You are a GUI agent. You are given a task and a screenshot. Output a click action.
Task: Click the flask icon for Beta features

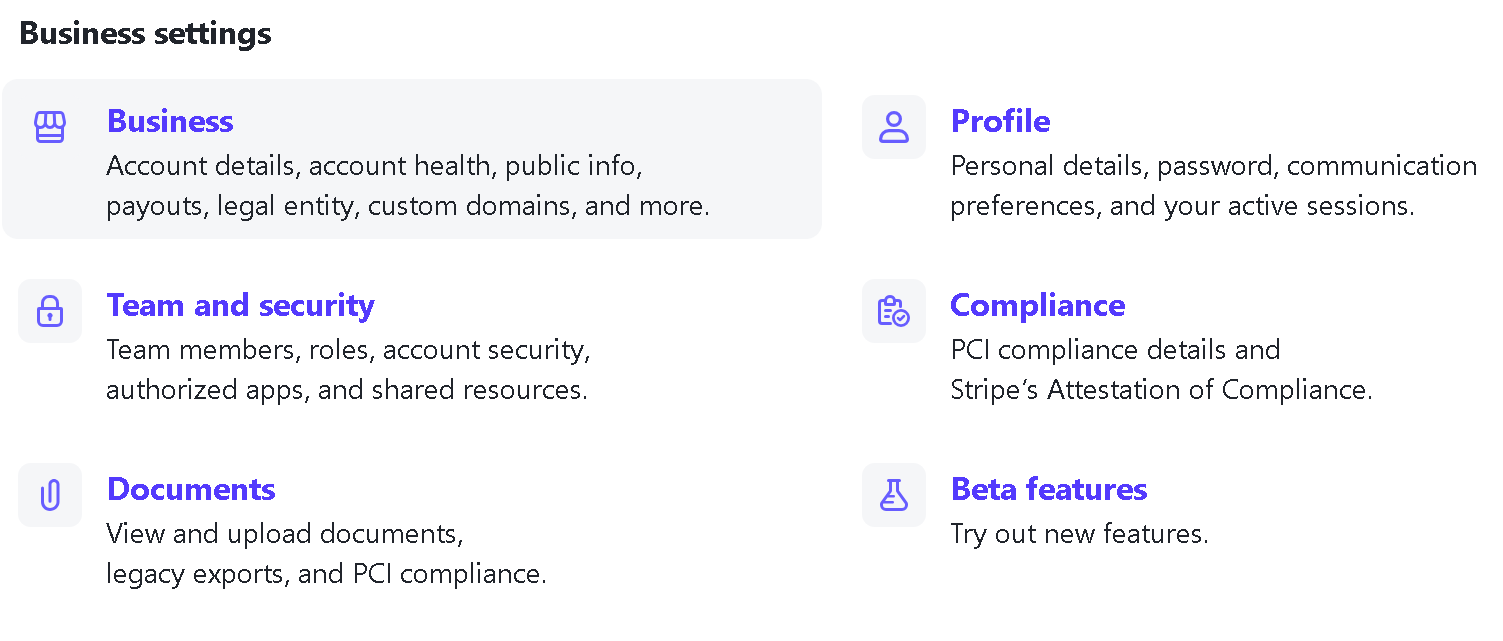coord(894,495)
